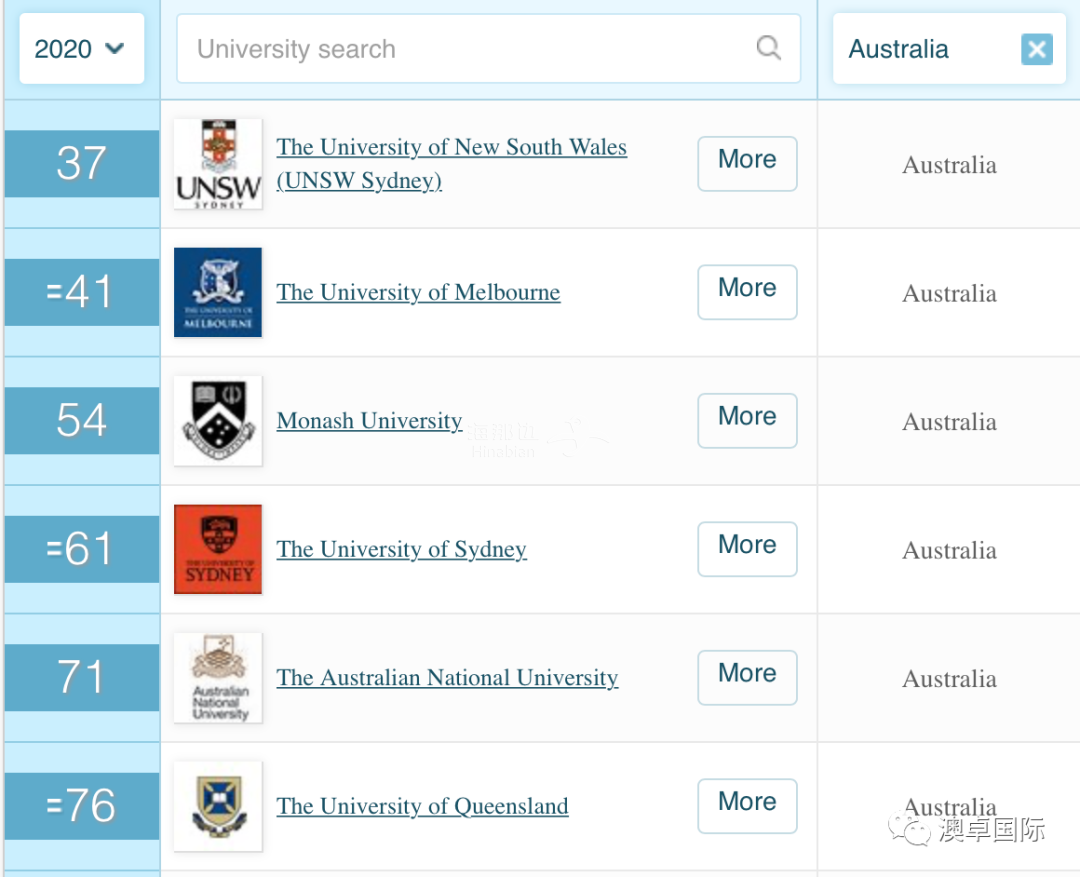Viewport: 1080px width, 877px height.
Task: Open the University of Melbourne logo thumbnail
Action: tap(218, 292)
